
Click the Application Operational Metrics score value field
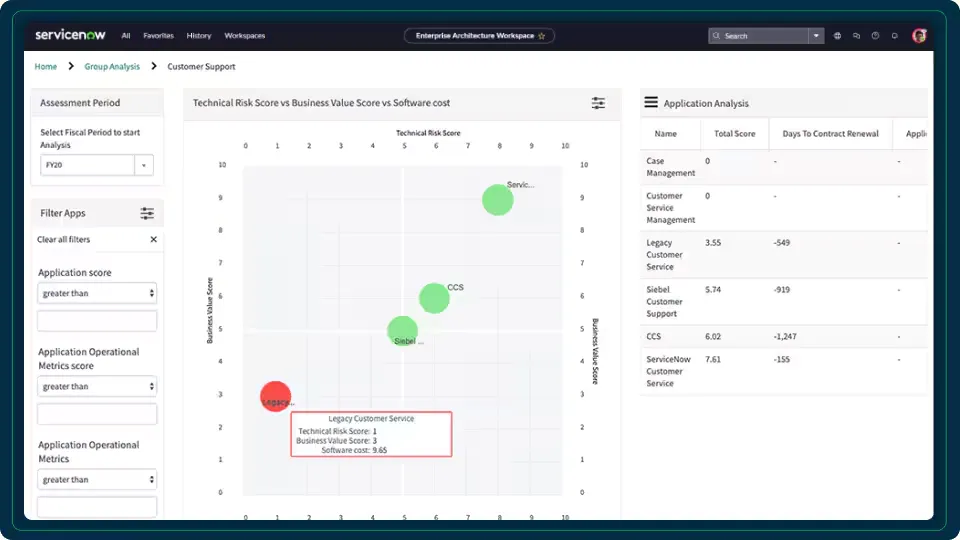[x=97, y=414]
